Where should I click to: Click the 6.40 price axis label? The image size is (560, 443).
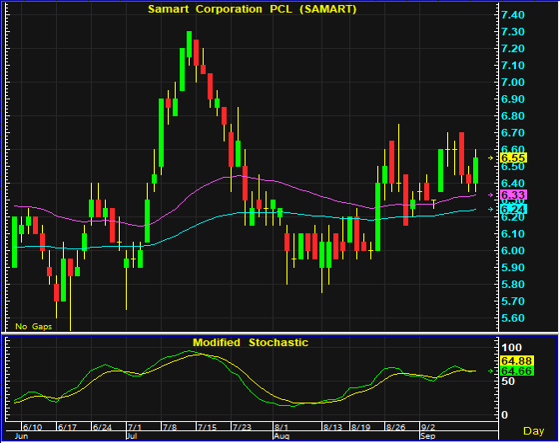pos(513,183)
